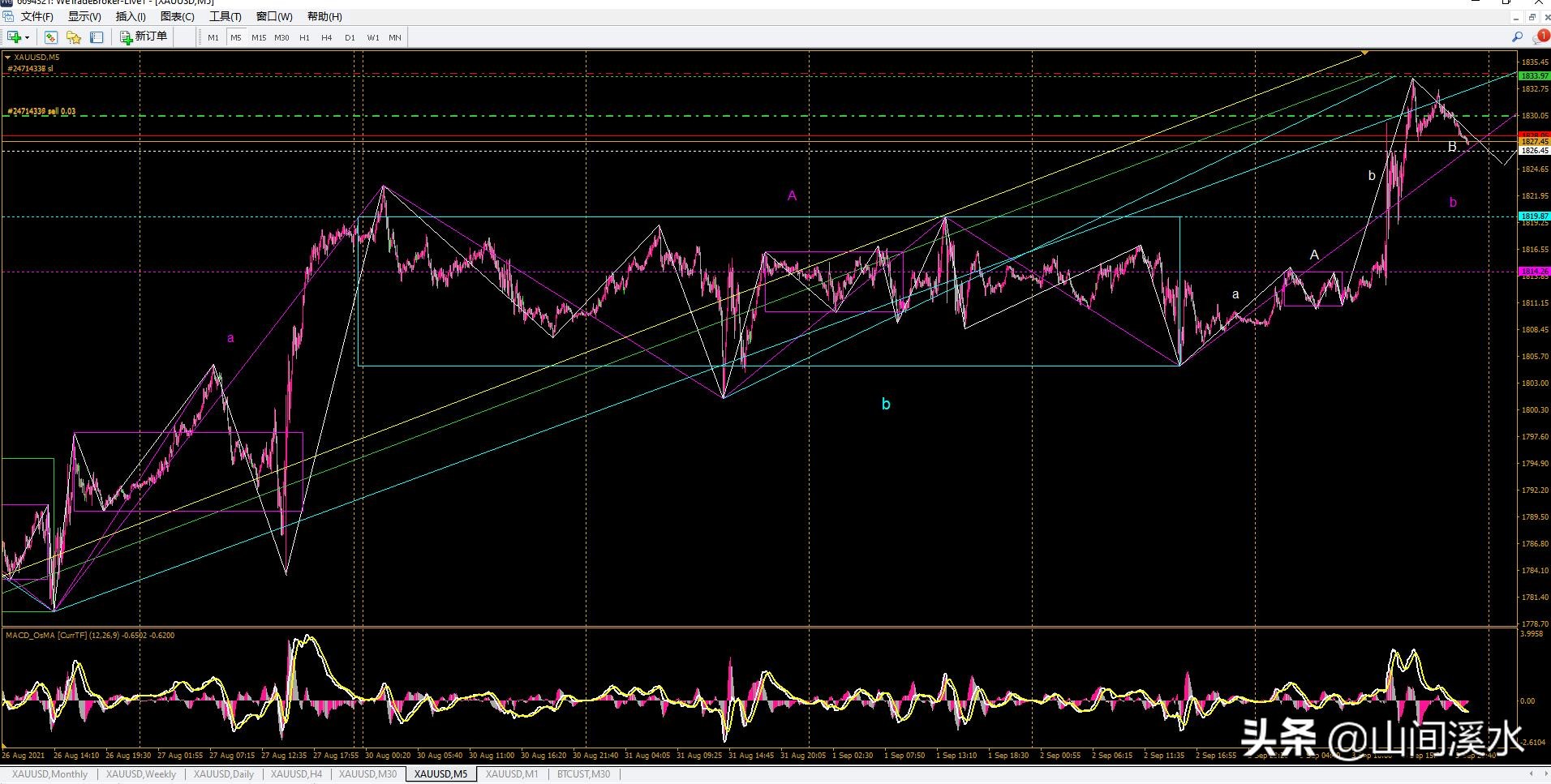1551x784 pixels.
Task: Click the 1819.87 cyan price tag
Action: pos(1534,216)
